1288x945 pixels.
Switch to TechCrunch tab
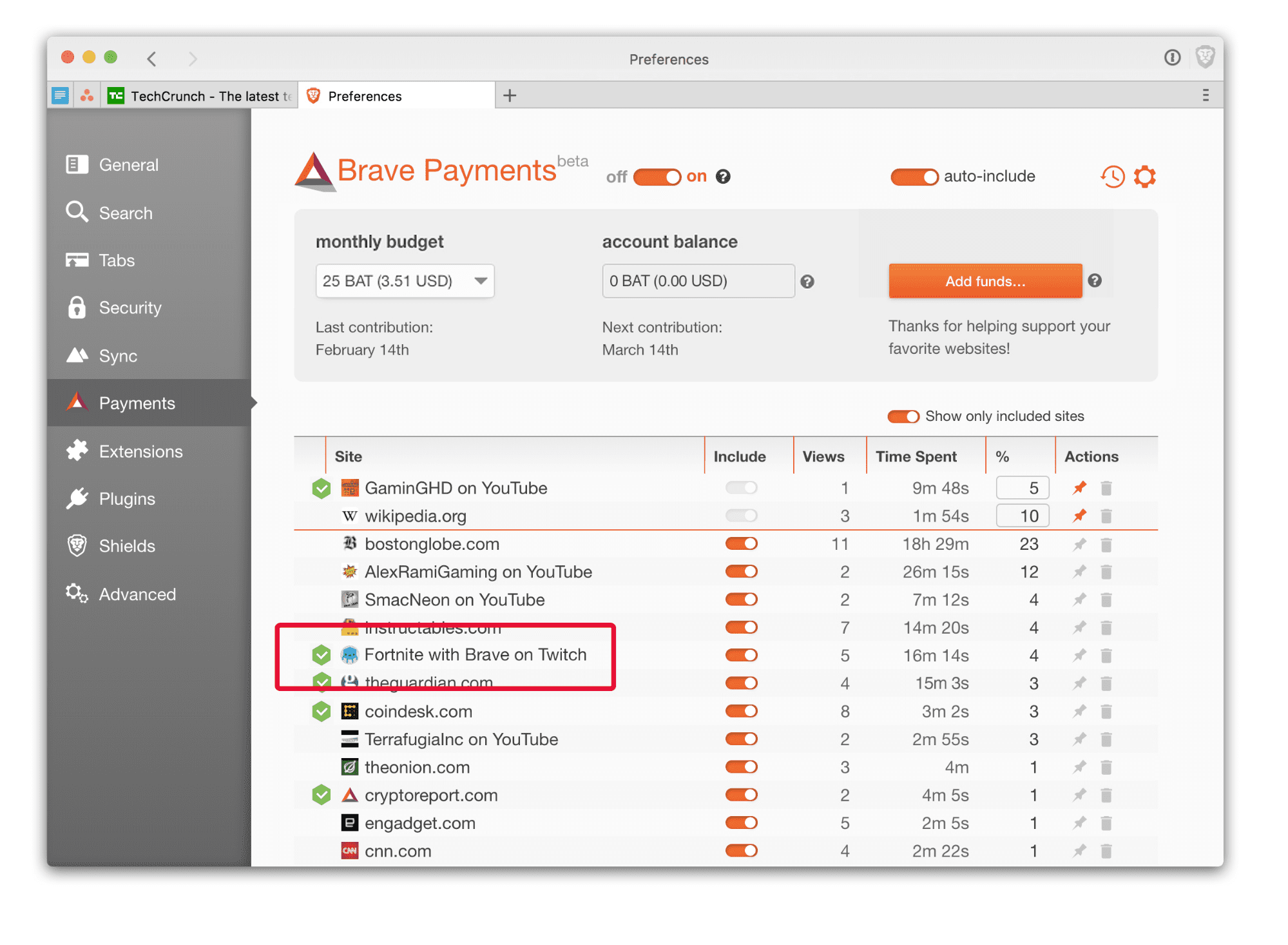click(199, 96)
